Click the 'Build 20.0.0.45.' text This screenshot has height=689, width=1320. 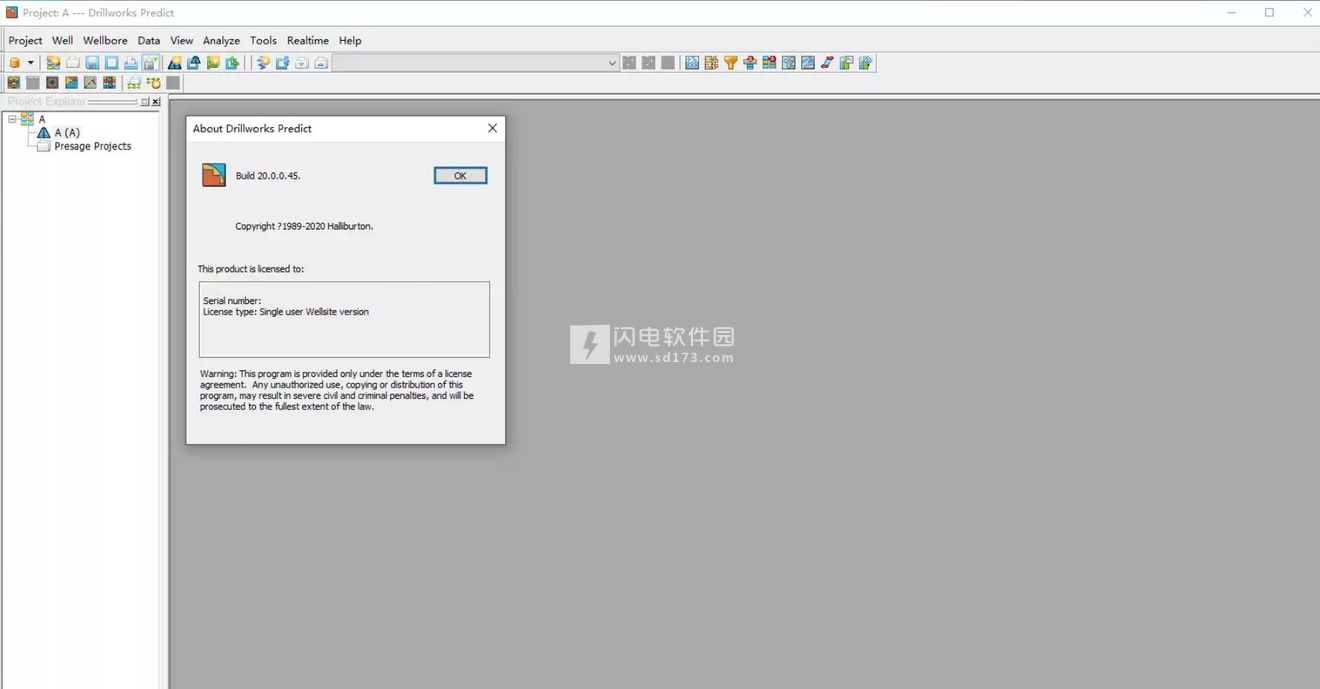pyautogui.click(x=268, y=176)
